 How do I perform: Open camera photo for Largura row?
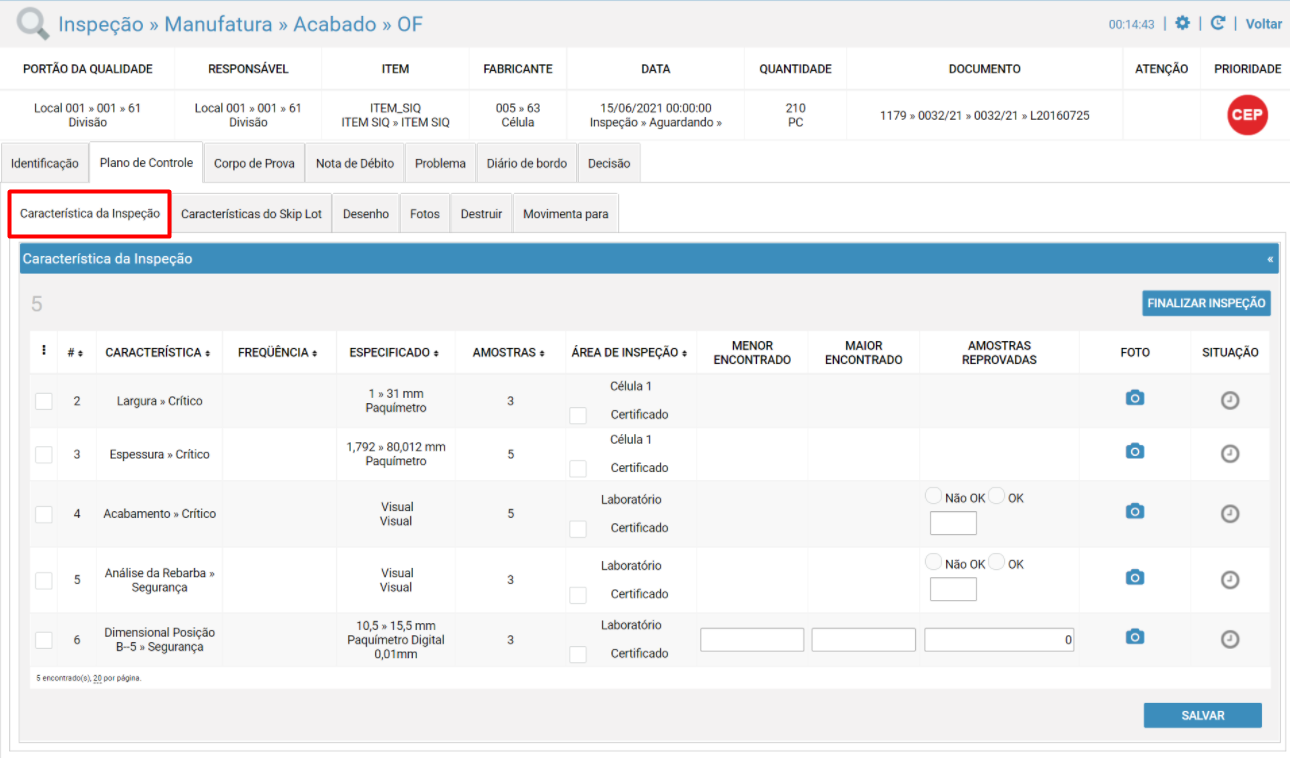1135,398
